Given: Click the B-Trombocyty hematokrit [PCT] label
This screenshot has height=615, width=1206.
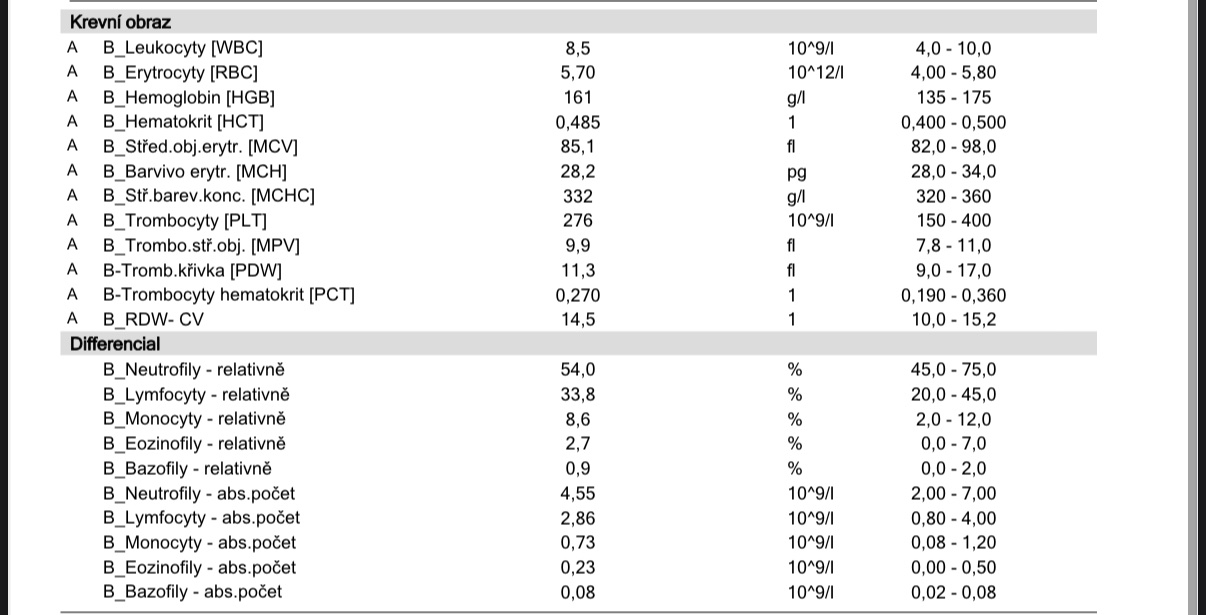Looking at the screenshot, I should tap(229, 295).
